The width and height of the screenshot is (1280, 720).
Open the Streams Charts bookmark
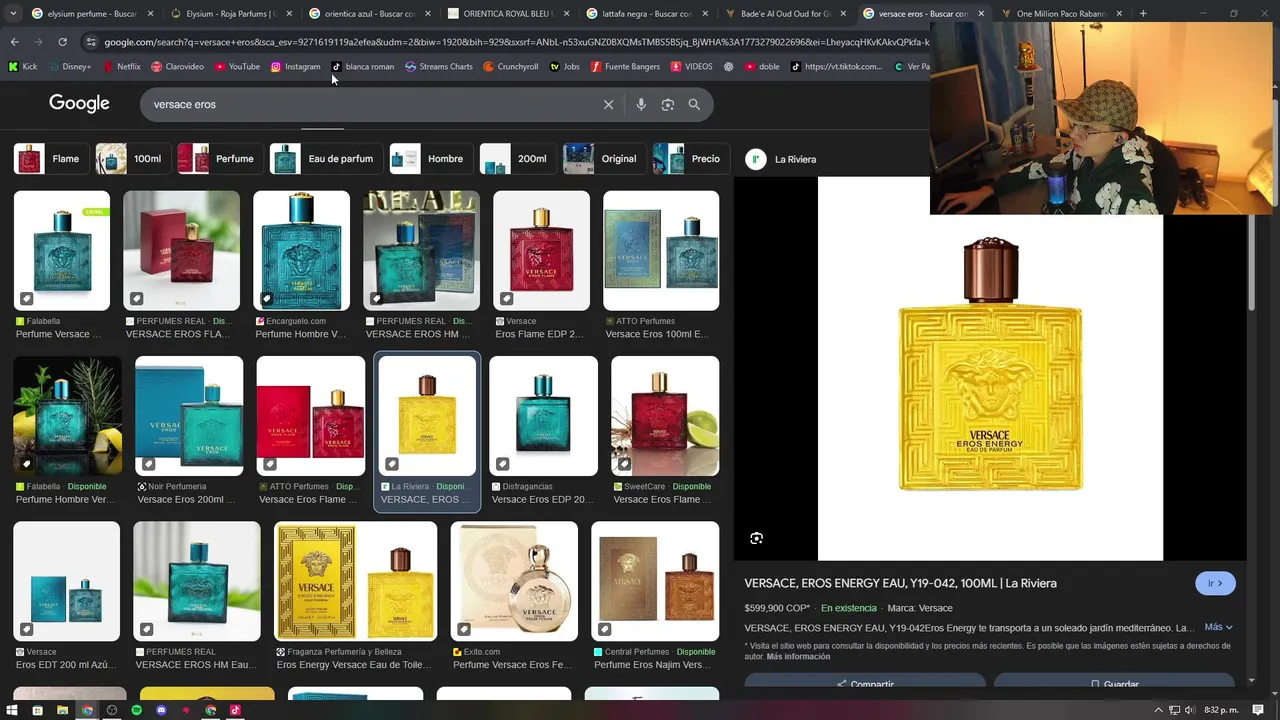click(438, 67)
